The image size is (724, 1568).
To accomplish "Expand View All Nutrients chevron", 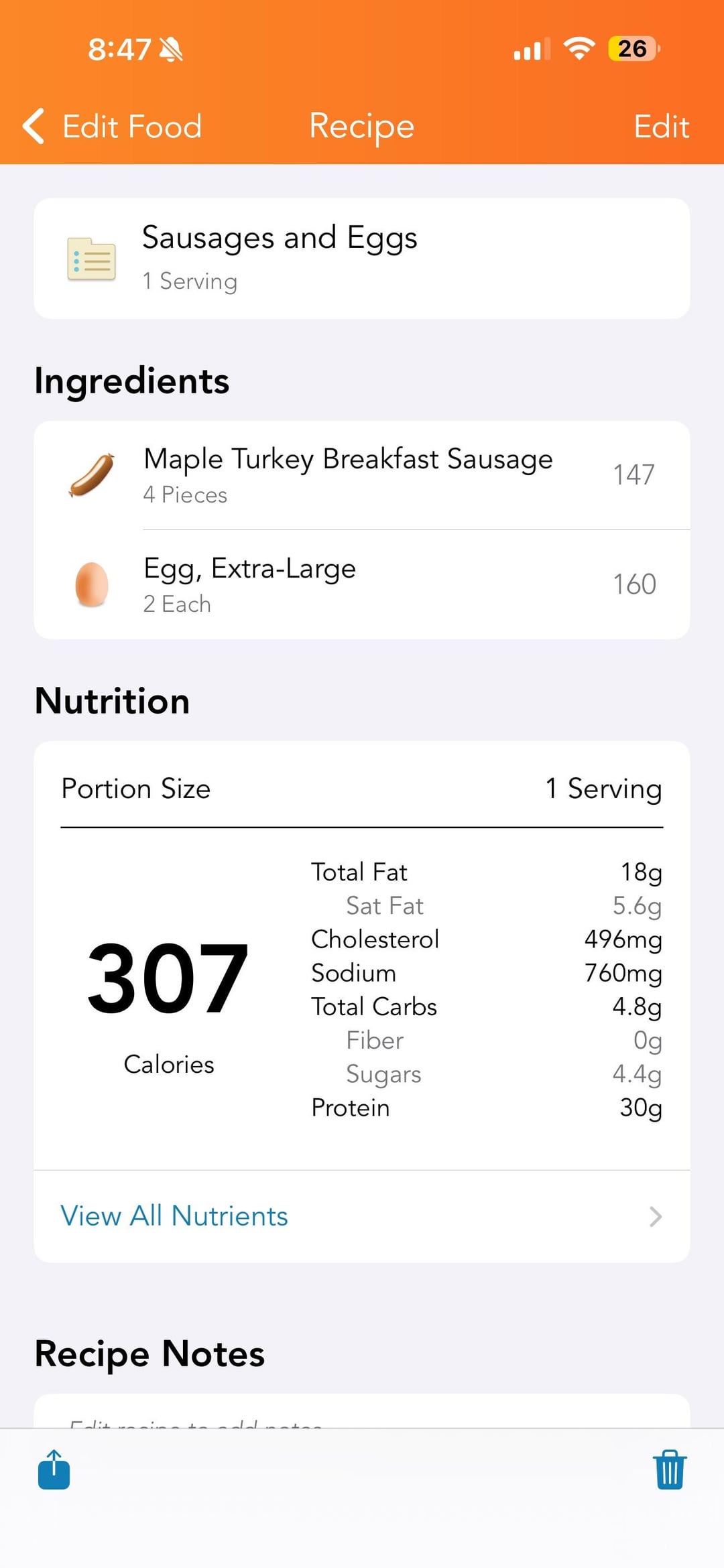I will (x=656, y=1216).
